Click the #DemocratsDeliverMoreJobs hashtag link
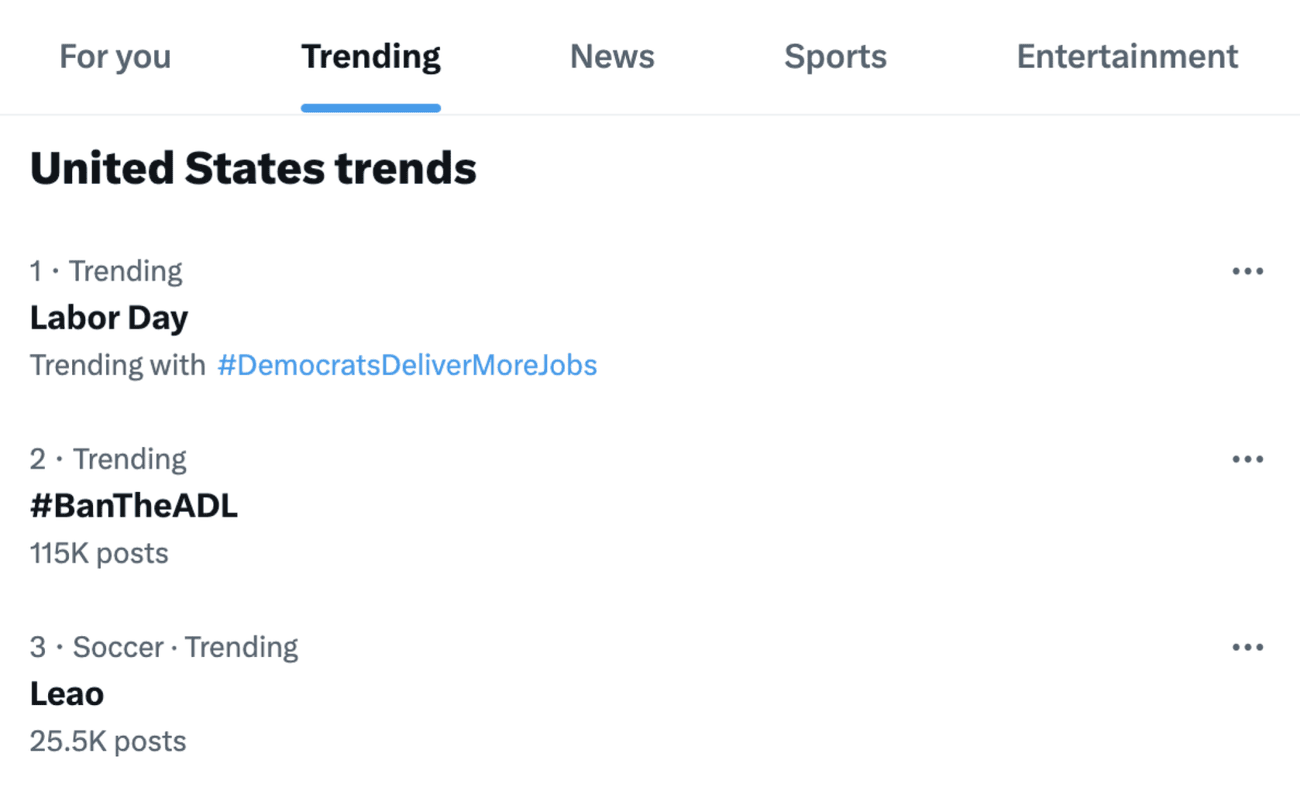 pyautogui.click(x=407, y=365)
